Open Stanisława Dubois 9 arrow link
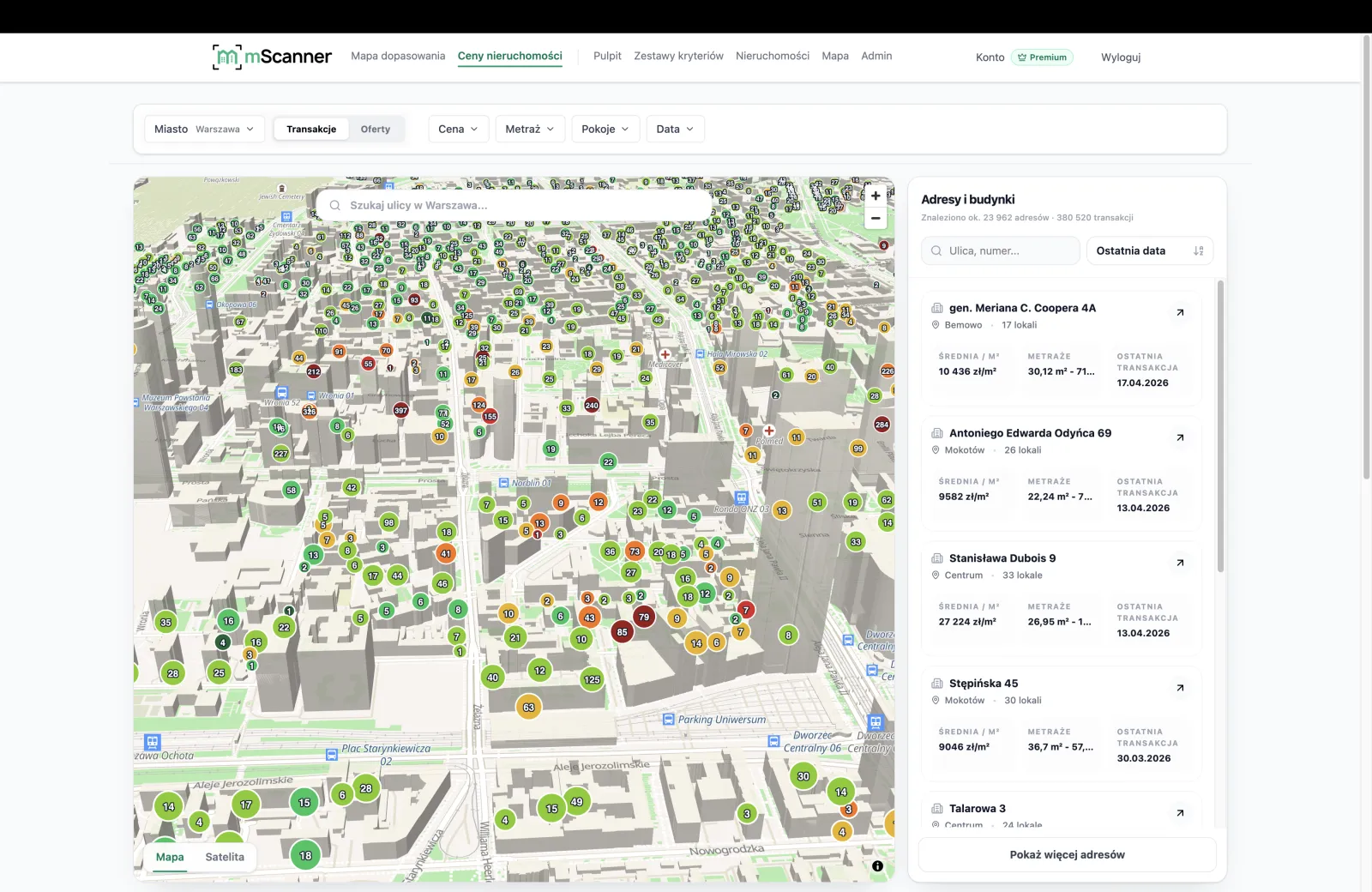This screenshot has height=892, width=1372. (x=1180, y=563)
